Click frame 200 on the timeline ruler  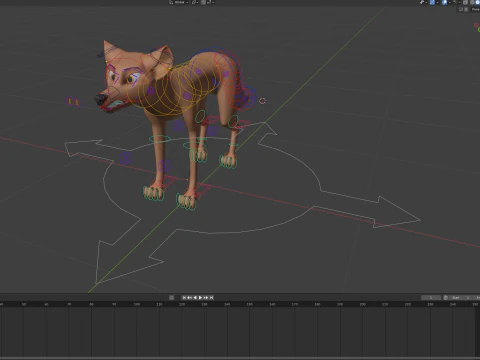coord(362,304)
